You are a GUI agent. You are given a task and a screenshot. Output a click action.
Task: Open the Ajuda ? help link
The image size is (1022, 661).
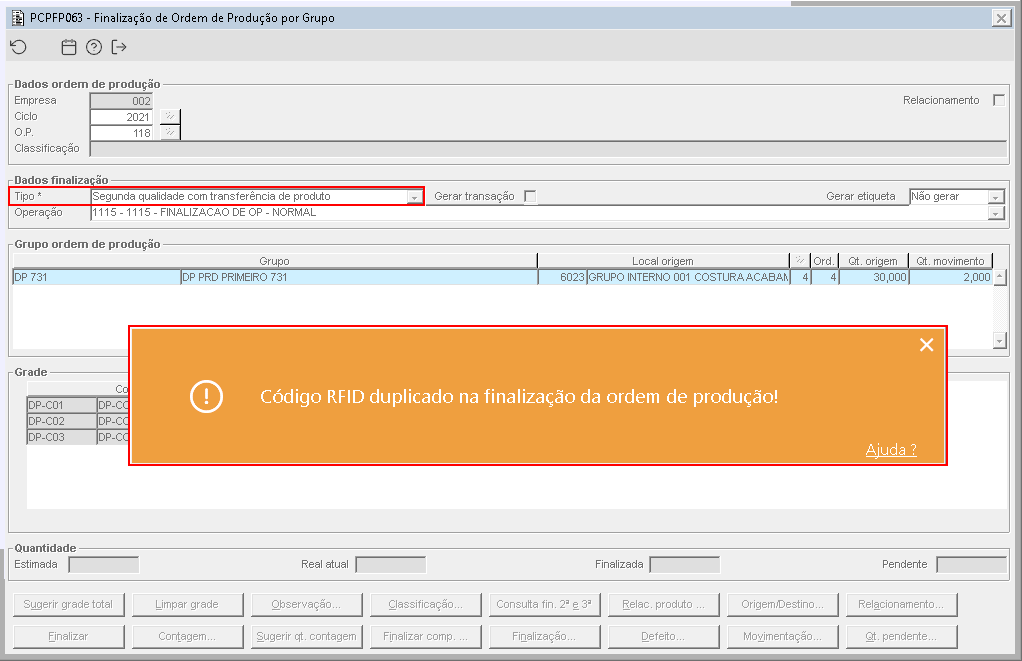(x=891, y=450)
